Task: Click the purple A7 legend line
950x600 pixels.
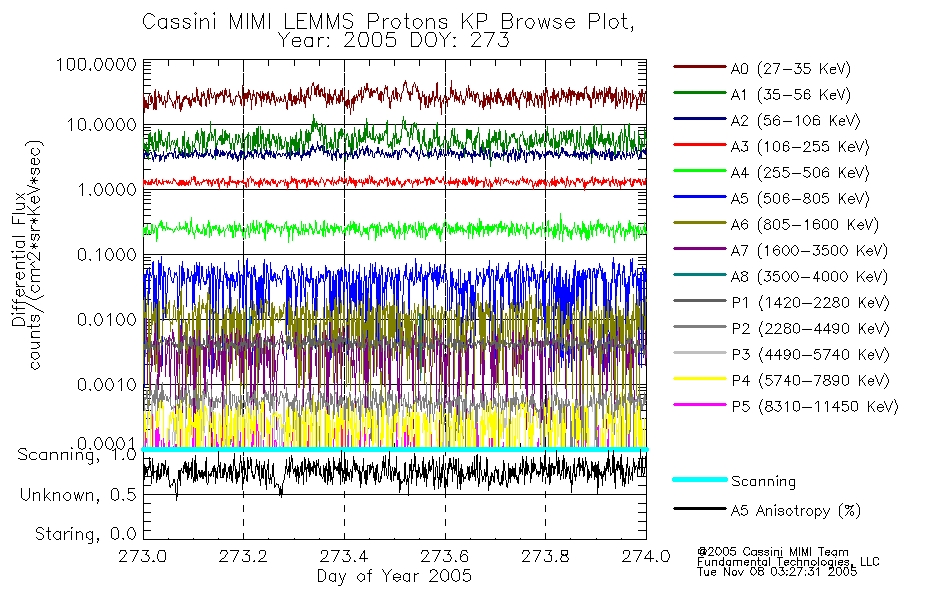Action: tap(700, 249)
